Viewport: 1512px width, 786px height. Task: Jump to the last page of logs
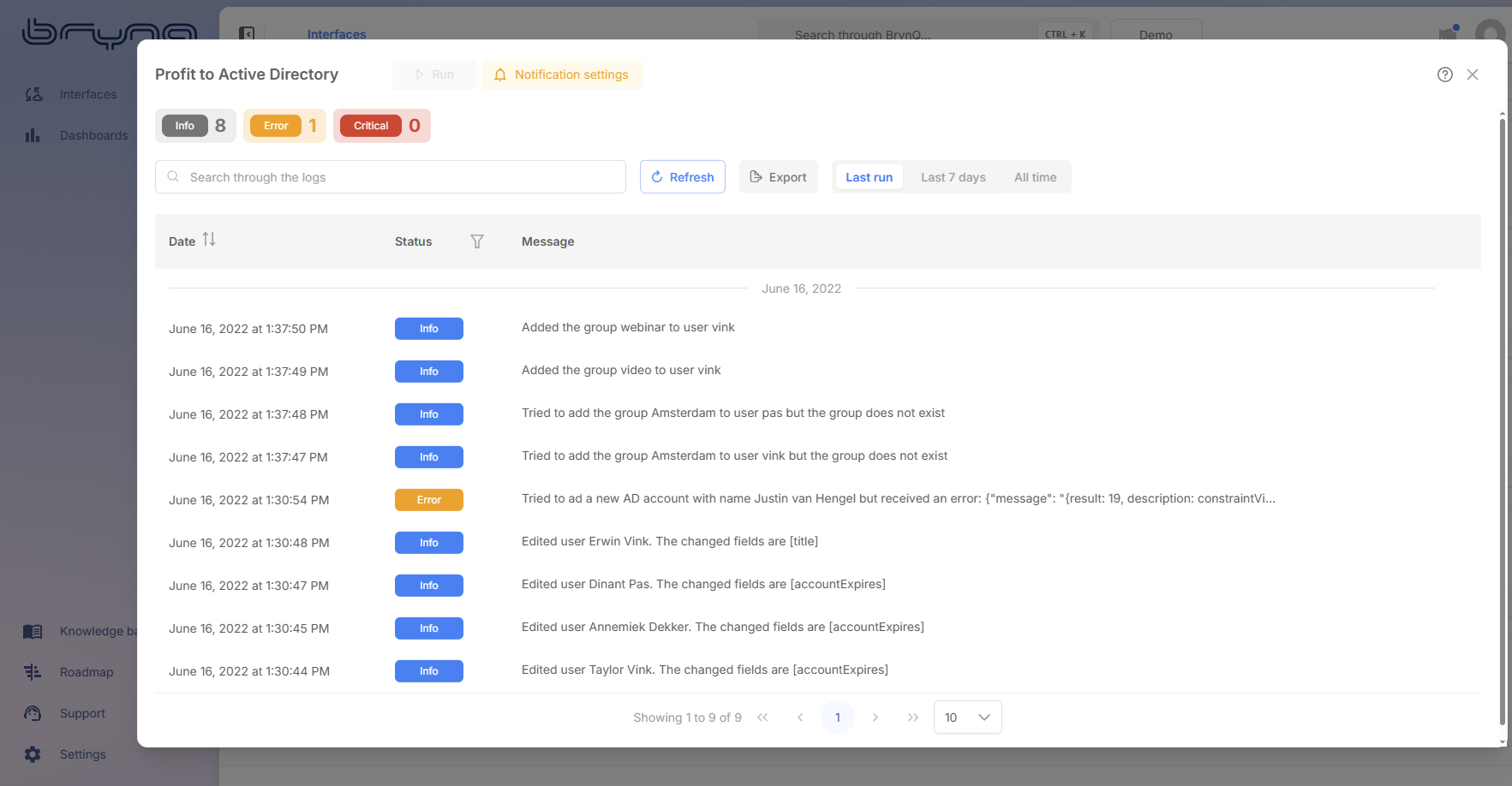tap(912, 718)
